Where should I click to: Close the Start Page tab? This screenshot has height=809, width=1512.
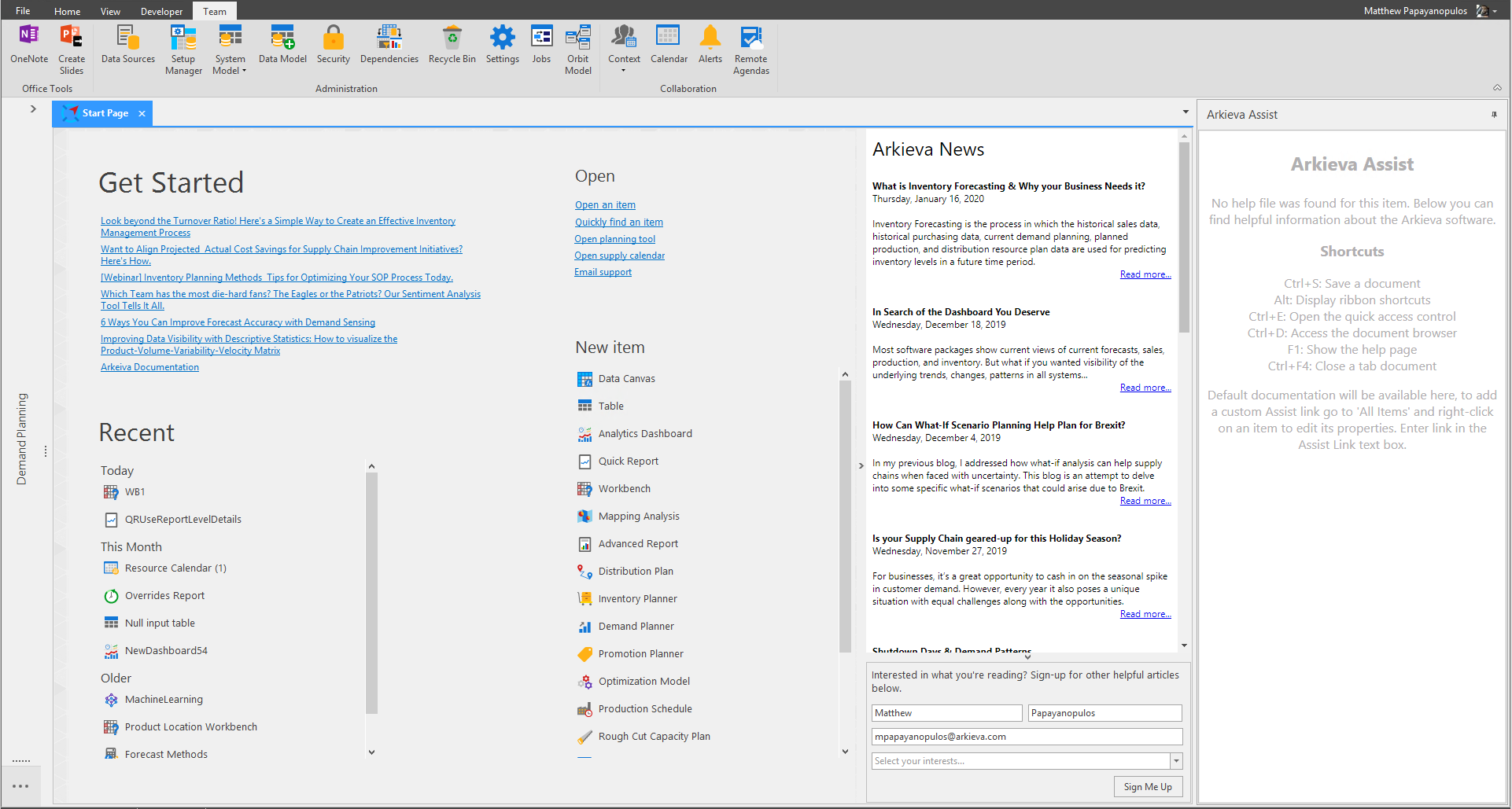click(x=142, y=113)
